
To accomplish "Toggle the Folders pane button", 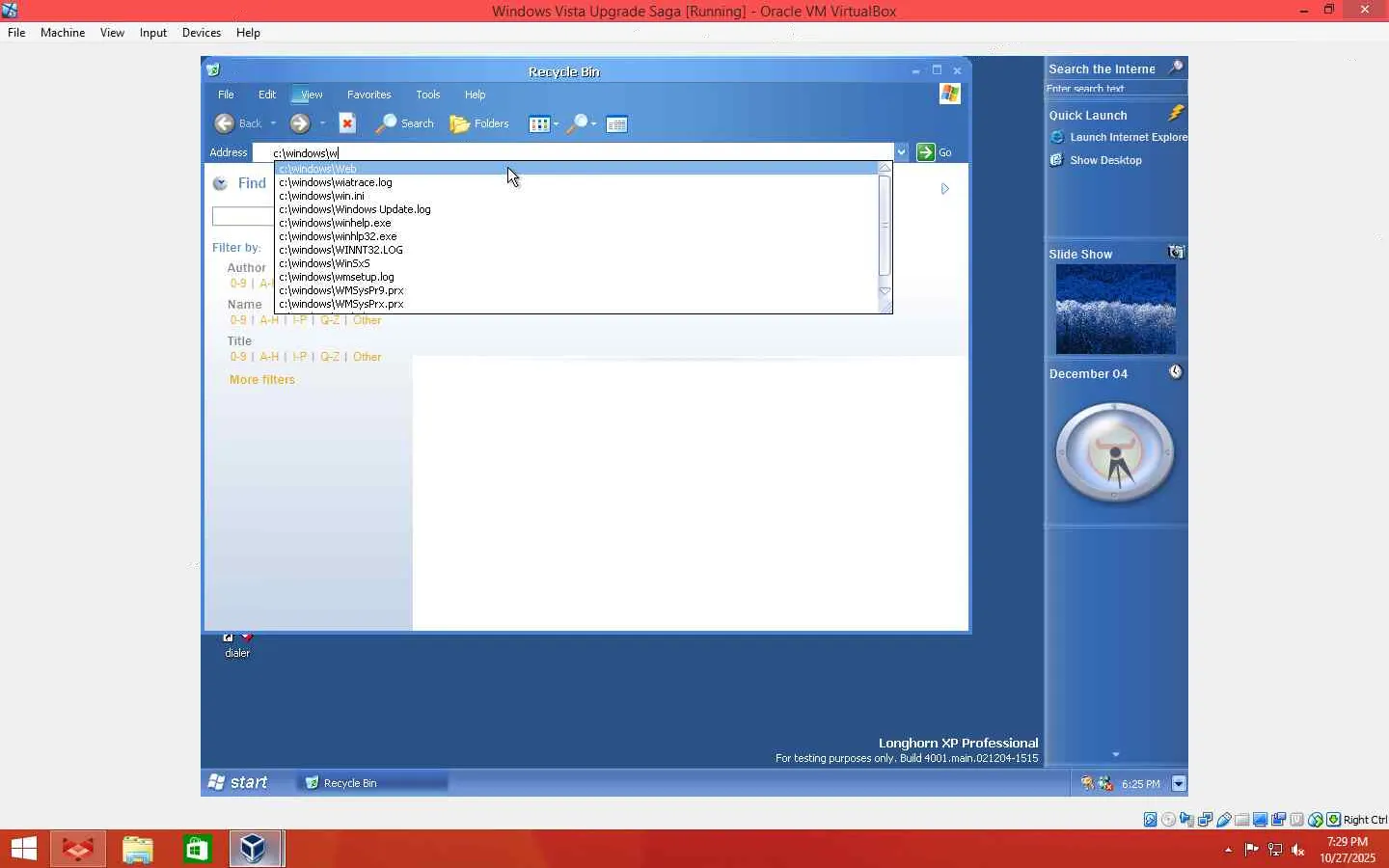I will click(479, 123).
